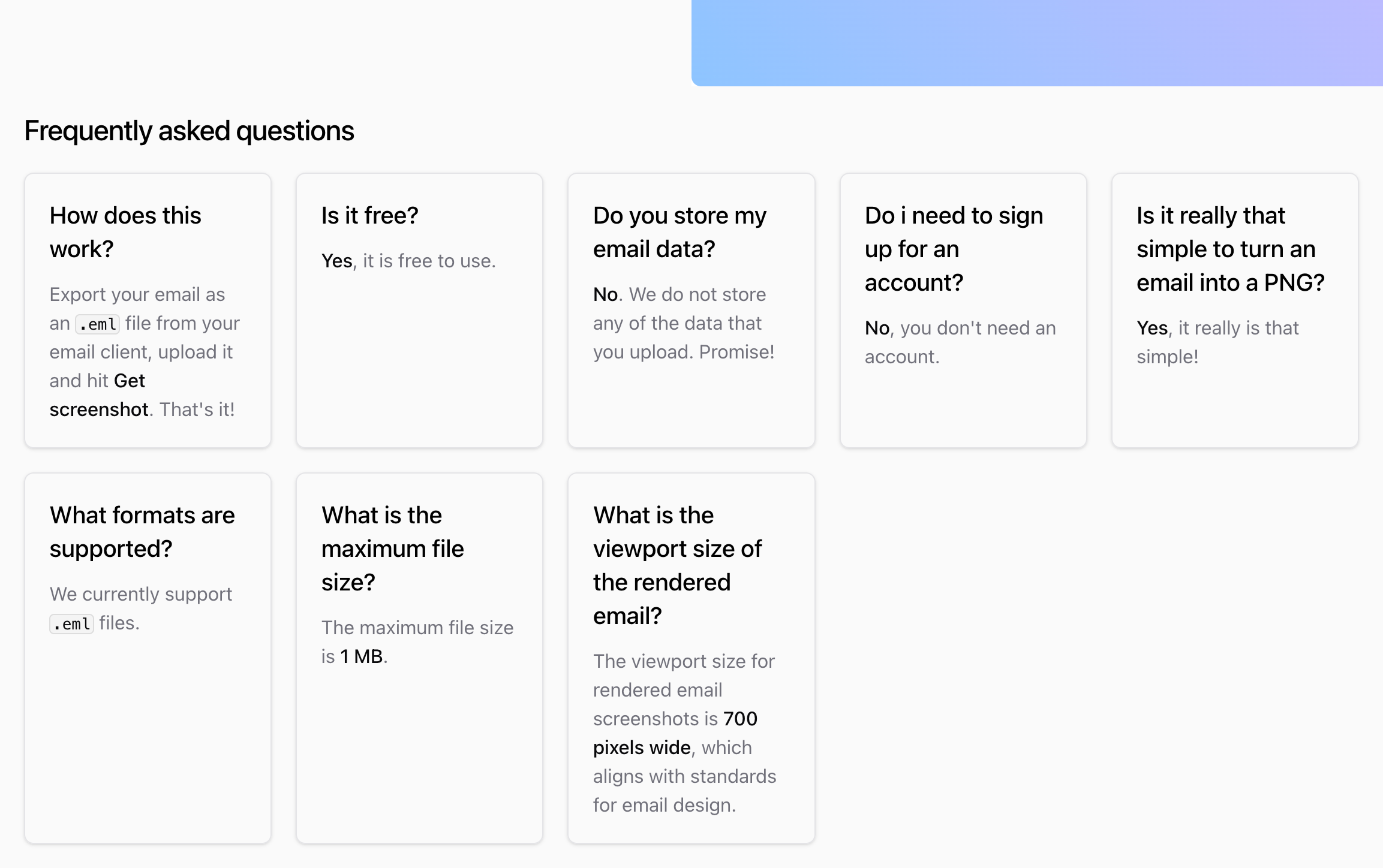Click the bold 'Get screenshot' text
Viewport: 1383px width, 868px height.
click(x=98, y=395)
